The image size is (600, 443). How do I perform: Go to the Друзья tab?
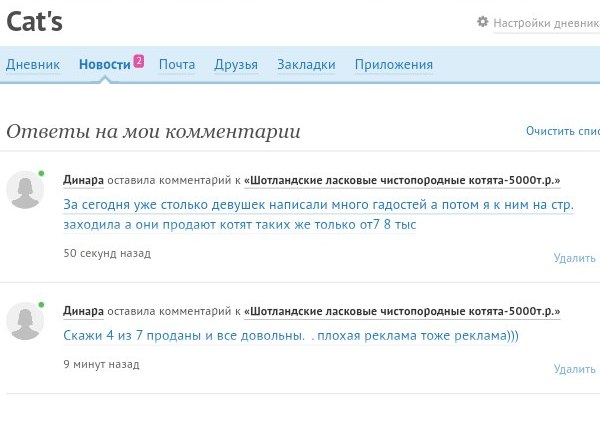click(x=236, y=65)
